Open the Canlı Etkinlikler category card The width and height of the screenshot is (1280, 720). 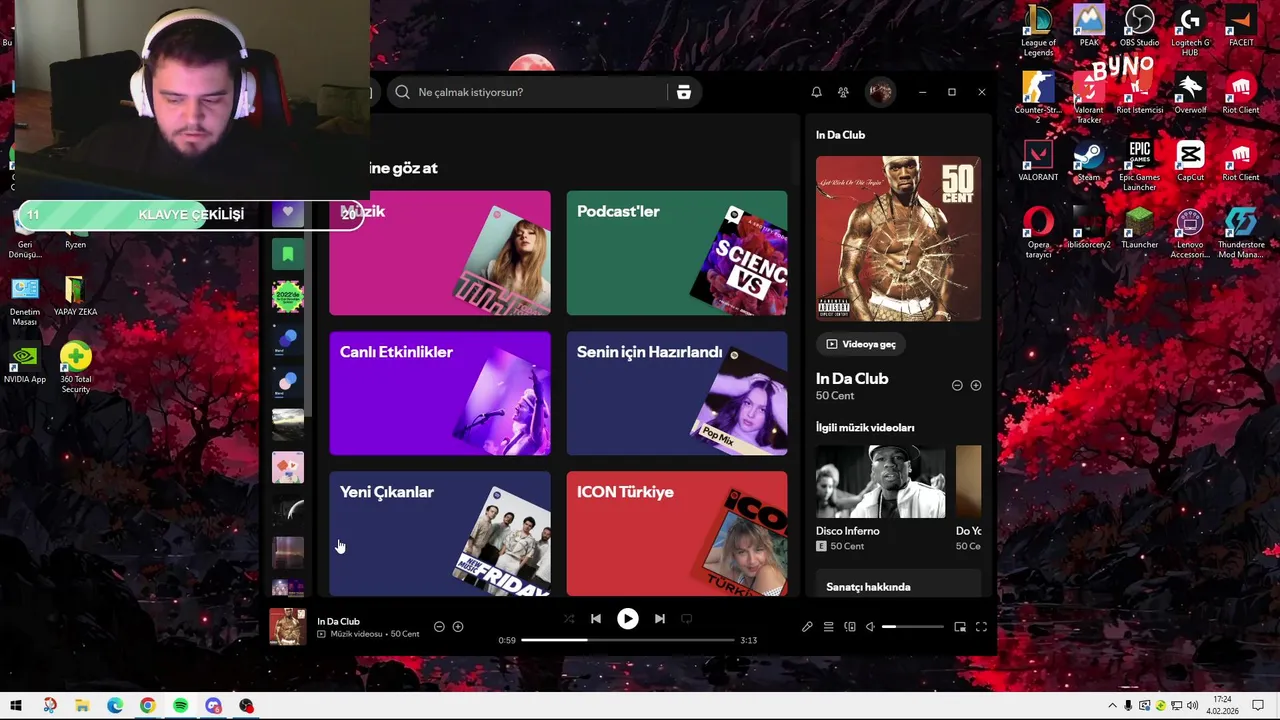coord(440,393)
